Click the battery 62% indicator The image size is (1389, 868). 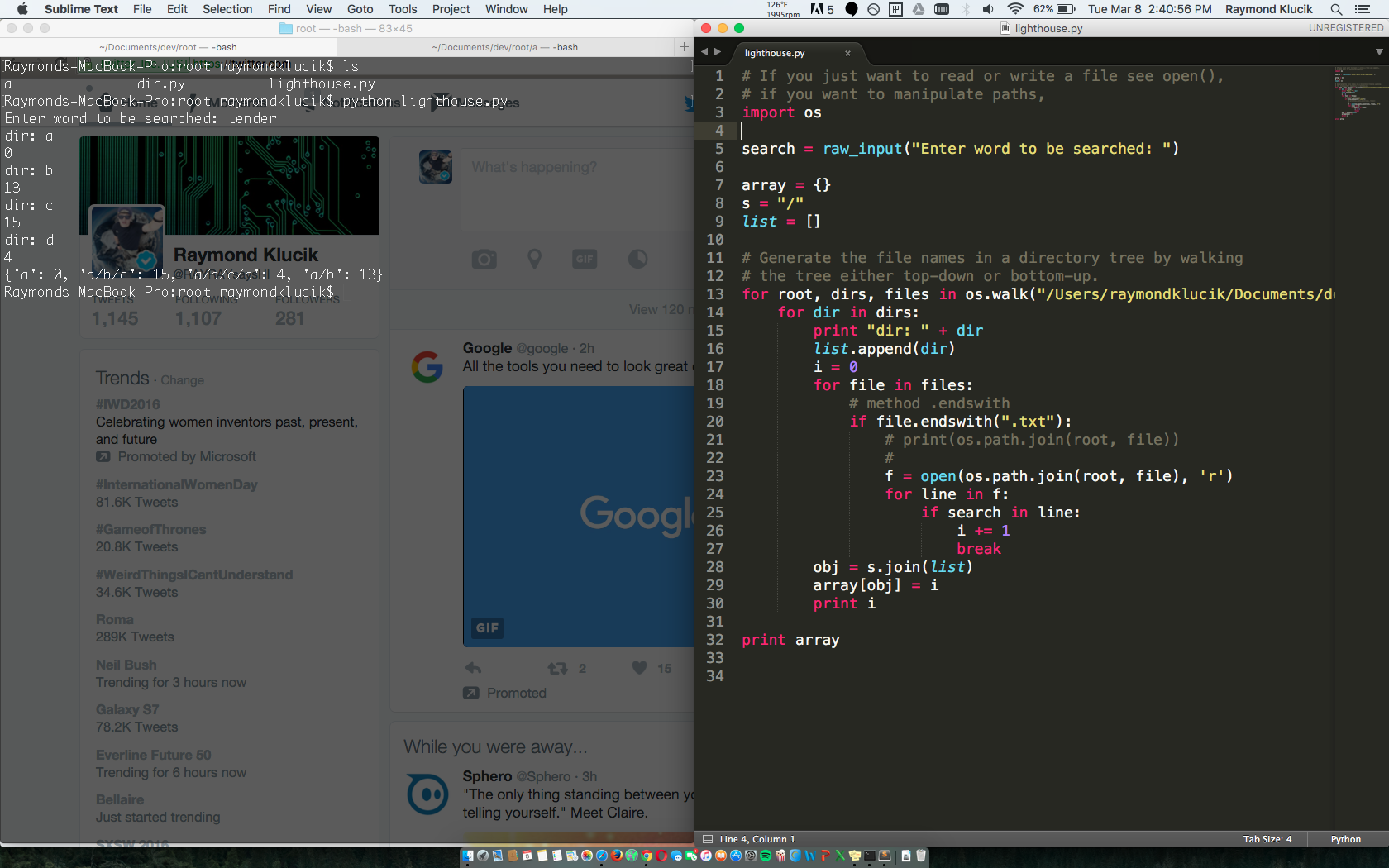pyautogui.click(x=1054, y=9)
